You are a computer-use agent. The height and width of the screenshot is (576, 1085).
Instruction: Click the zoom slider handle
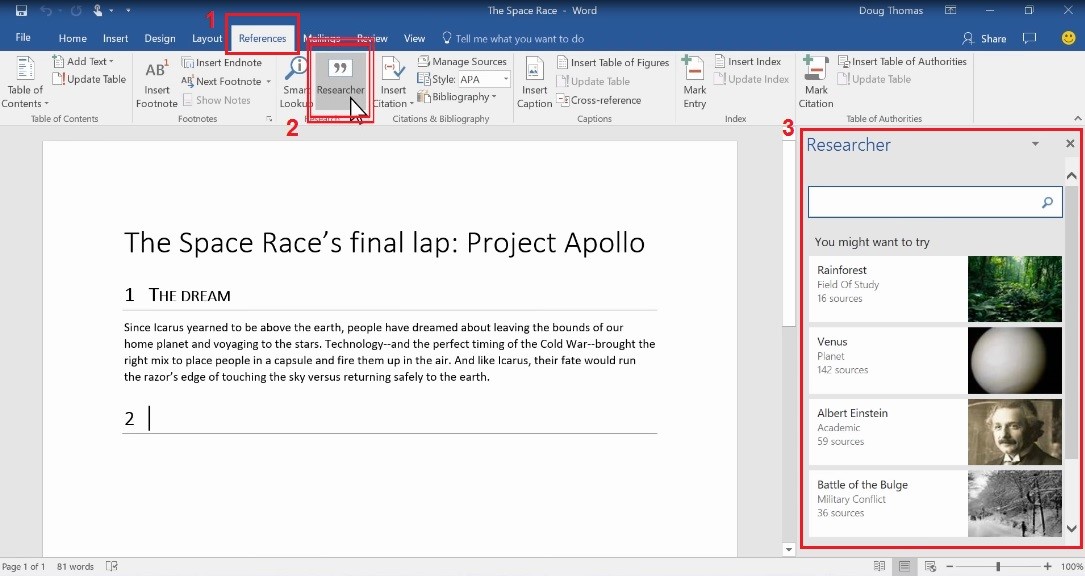(x=998, y=566)
